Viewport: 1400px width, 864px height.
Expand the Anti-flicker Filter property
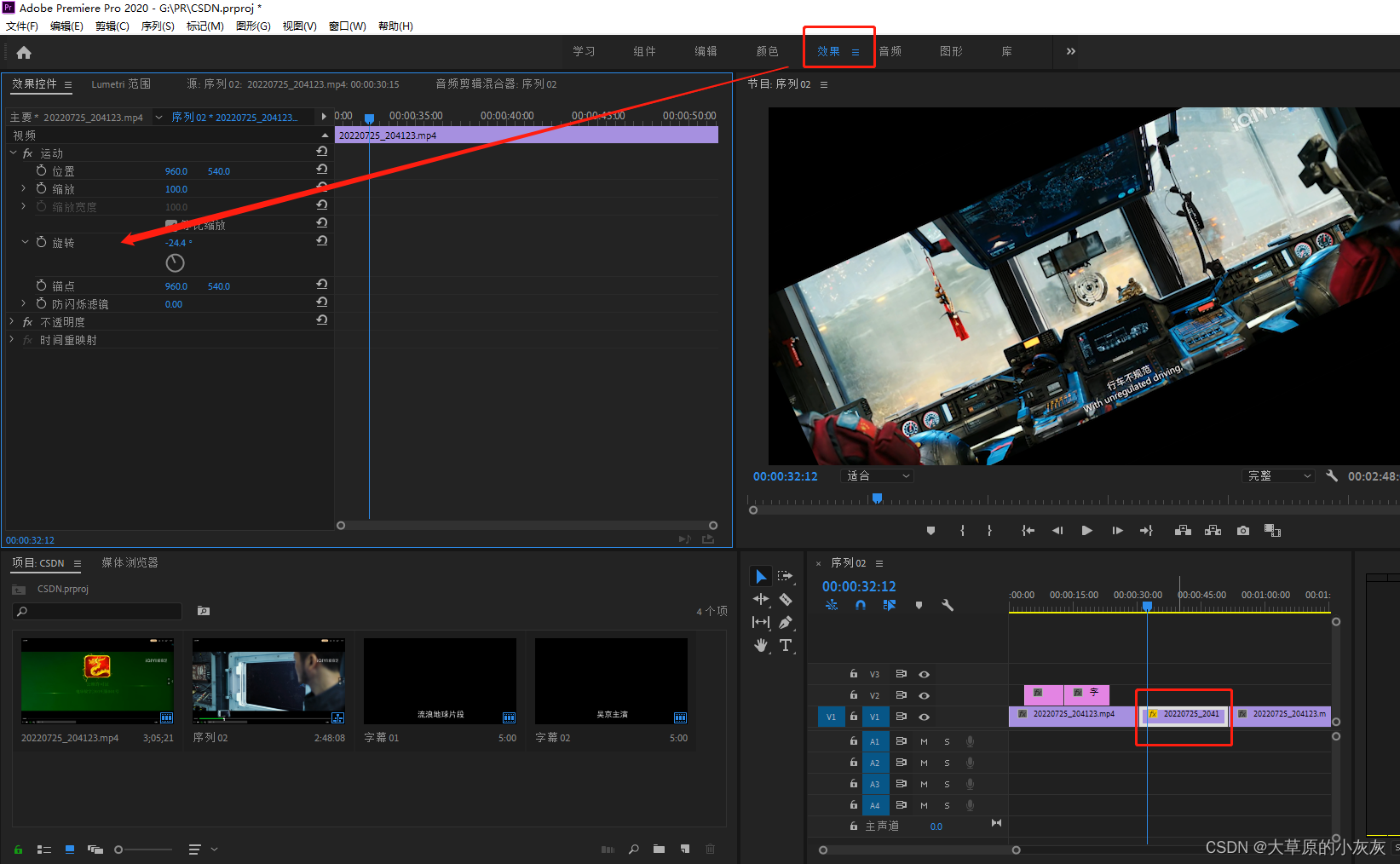[x=23, y=303]
